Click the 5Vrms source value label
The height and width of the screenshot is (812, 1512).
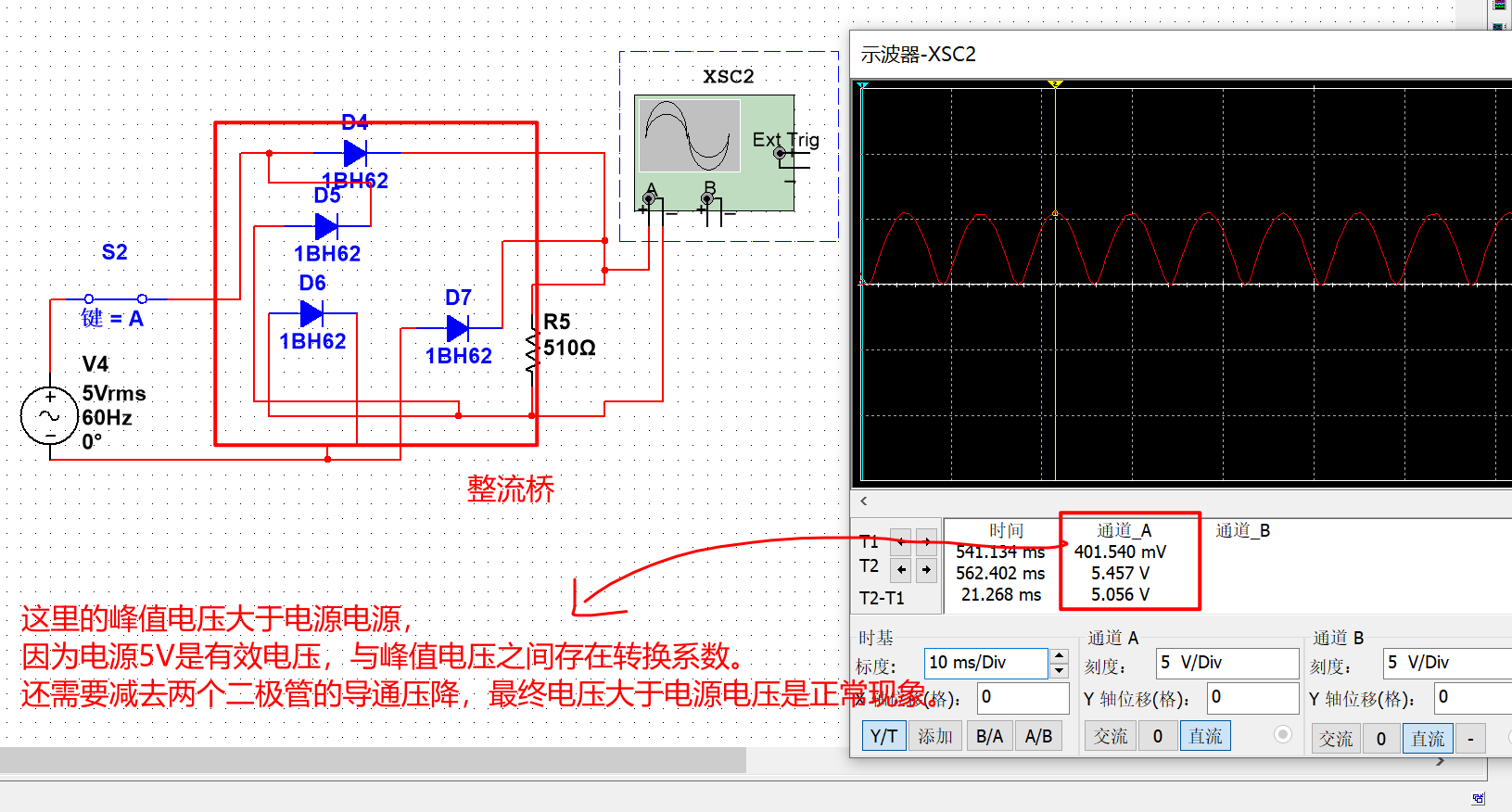tap(114, 393)
